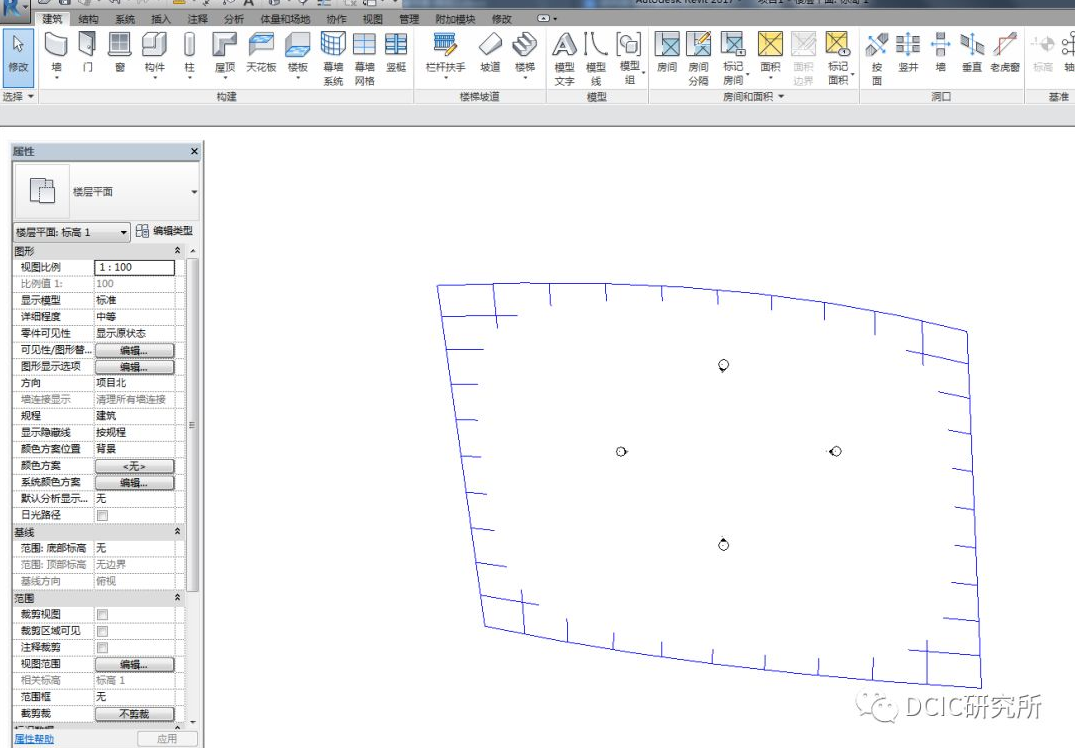This screenshot has width=1075, height=748.
Task: Click the 幕墙网格 curtain grid tool
Action: (365, 59)
